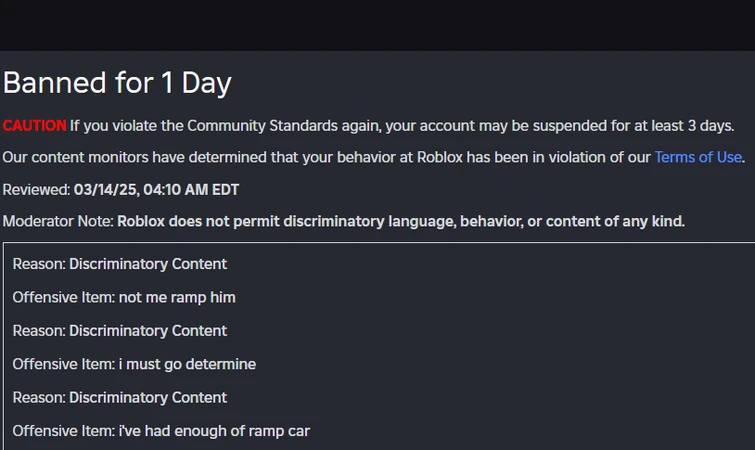Click the "Banned for 1 Day" heading
This screenshot has width=755, height=450.
tap(117, 83)
